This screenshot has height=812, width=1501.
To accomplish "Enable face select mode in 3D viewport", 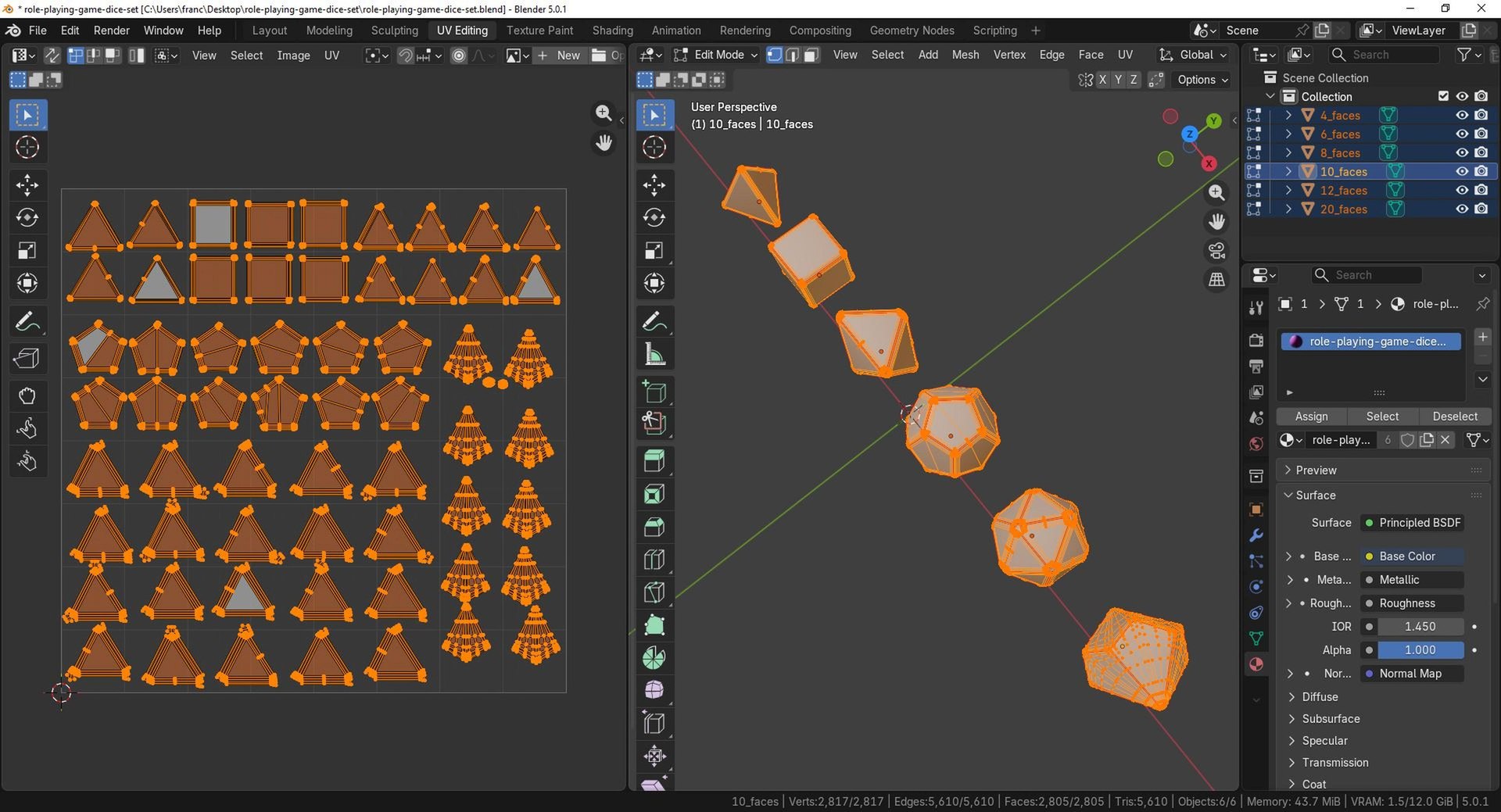I will coord(811,55).
